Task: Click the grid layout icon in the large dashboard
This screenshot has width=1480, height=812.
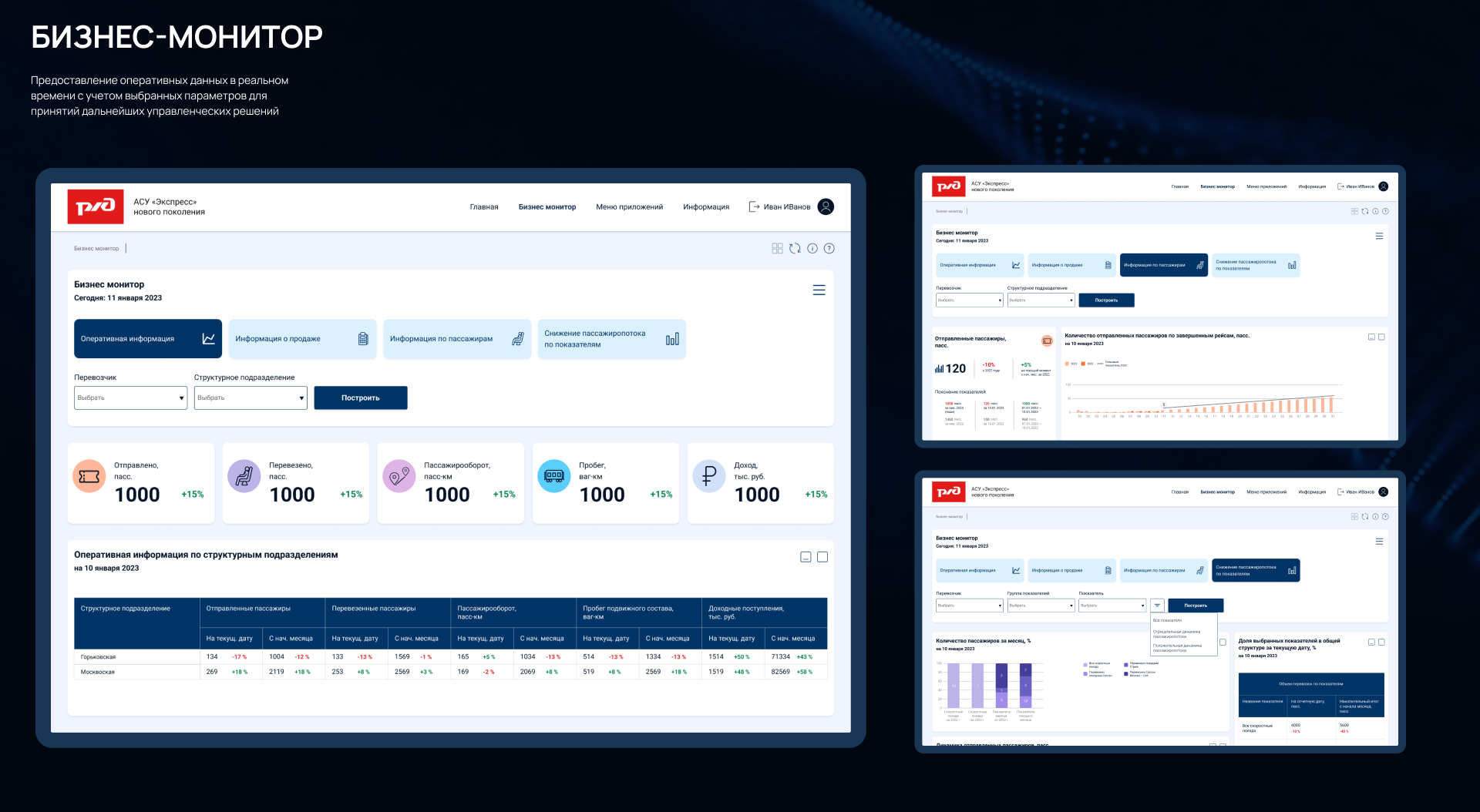Action: (x=777, y=248)
